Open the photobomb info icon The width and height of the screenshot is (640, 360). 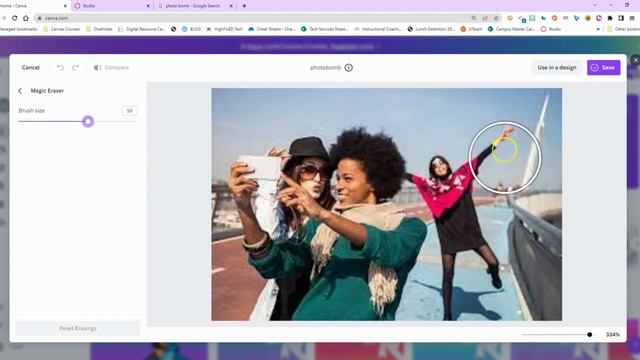[x=349, y=68]
